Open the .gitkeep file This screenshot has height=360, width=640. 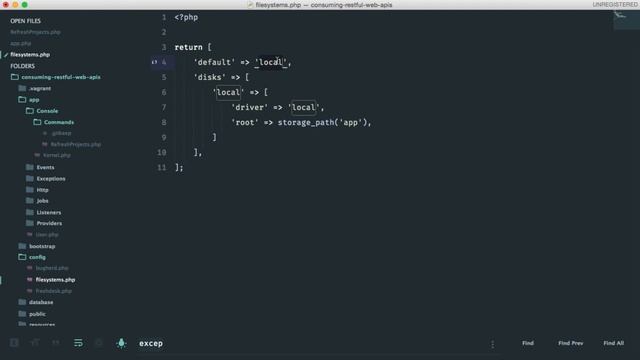[x=61, y=133]
